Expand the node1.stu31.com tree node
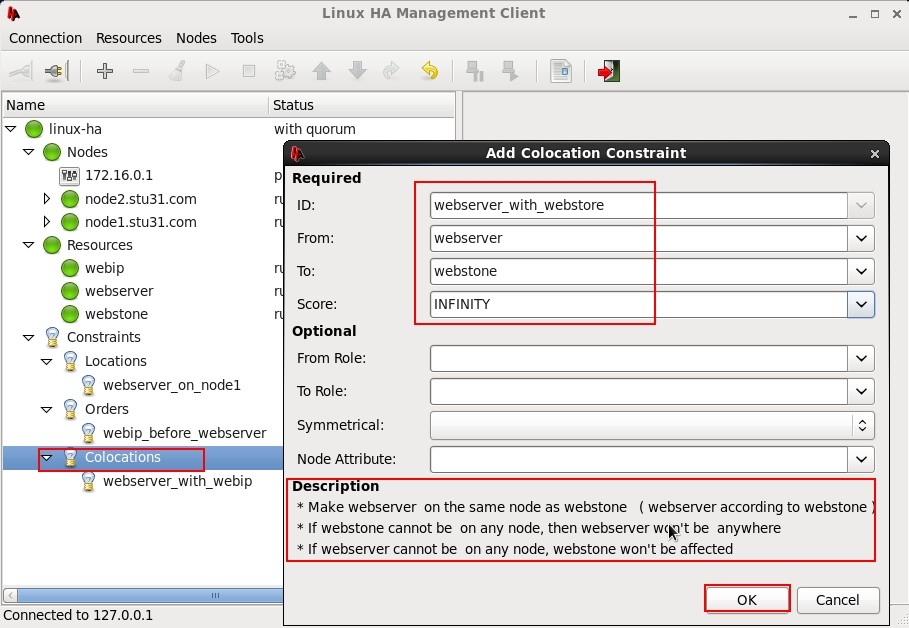 point(47,222)
